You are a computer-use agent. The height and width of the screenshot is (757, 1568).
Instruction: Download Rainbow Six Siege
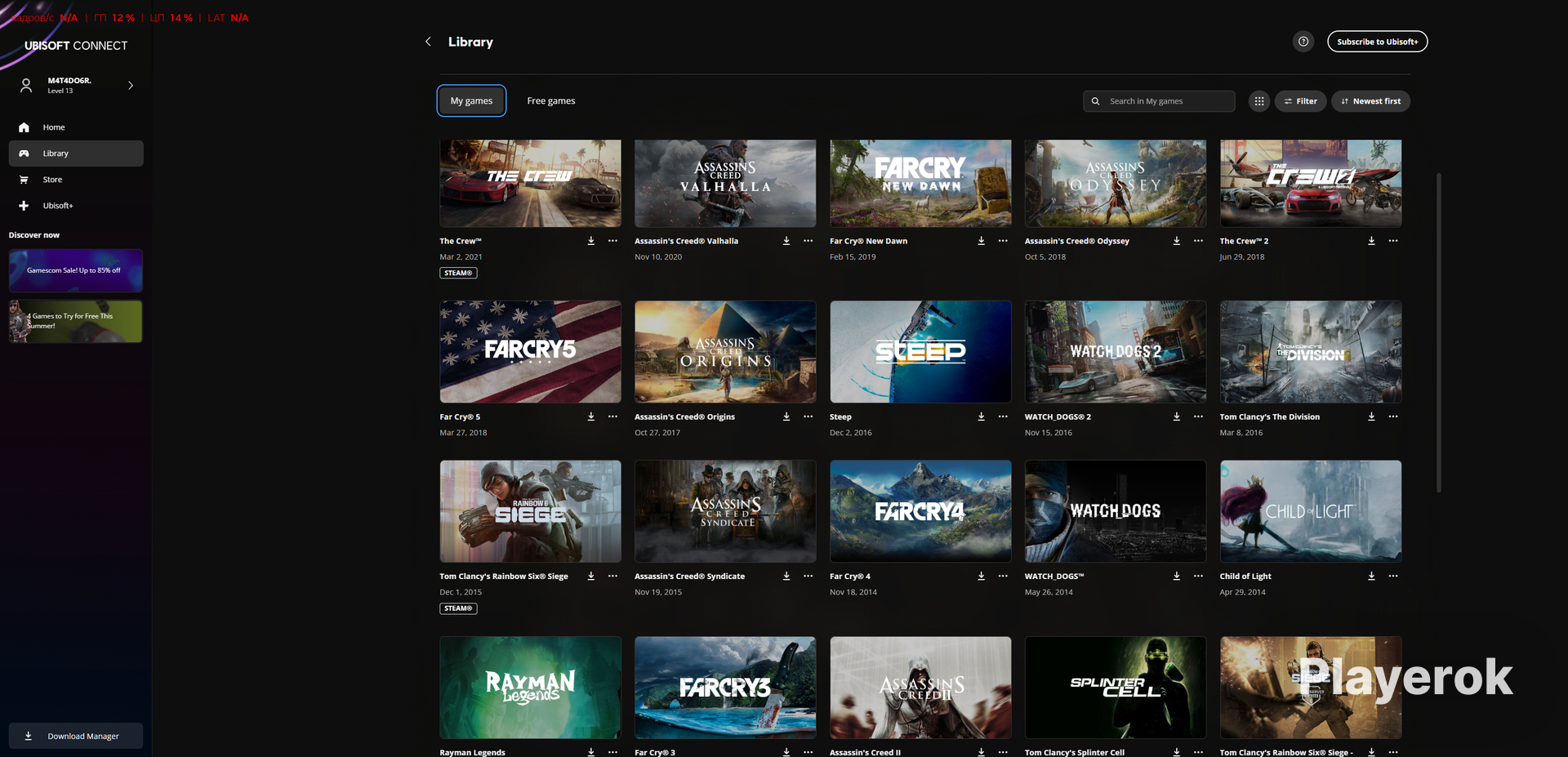[591, 576]
